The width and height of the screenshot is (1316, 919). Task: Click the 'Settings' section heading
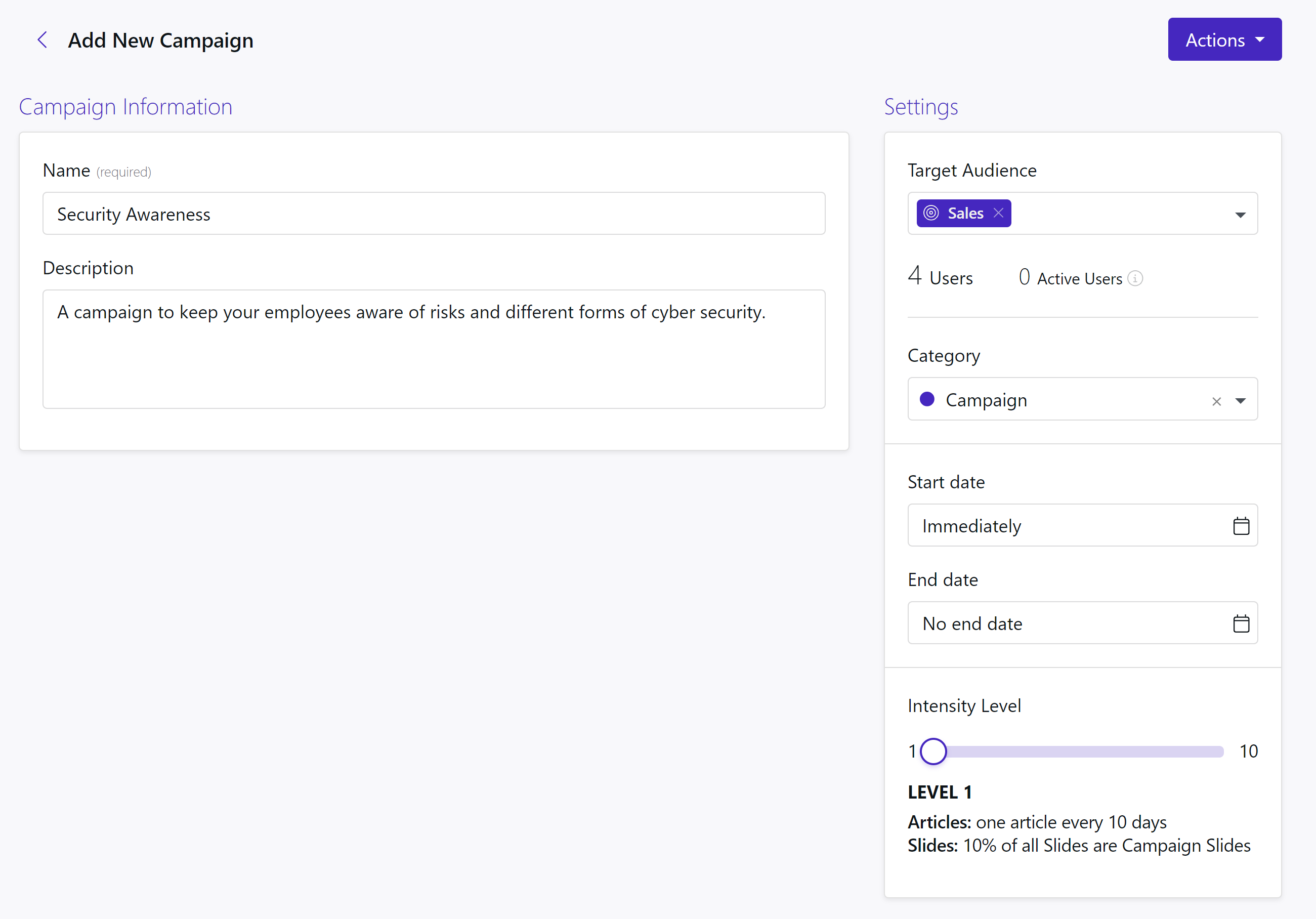coord(921,107)
